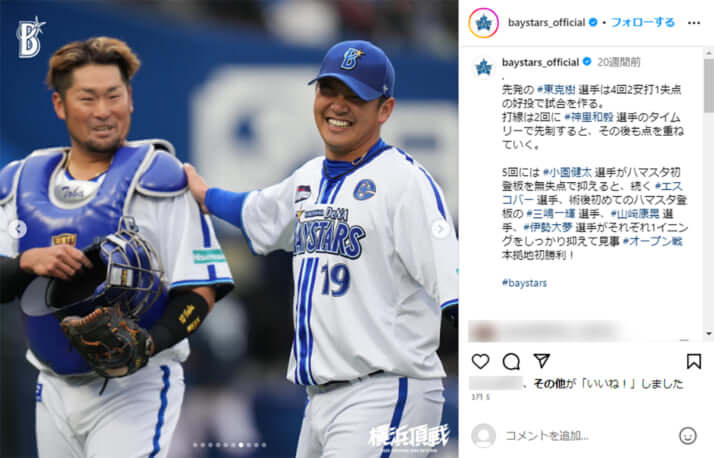
Task: Go to next photo arrow
Action: coord(440,229)
